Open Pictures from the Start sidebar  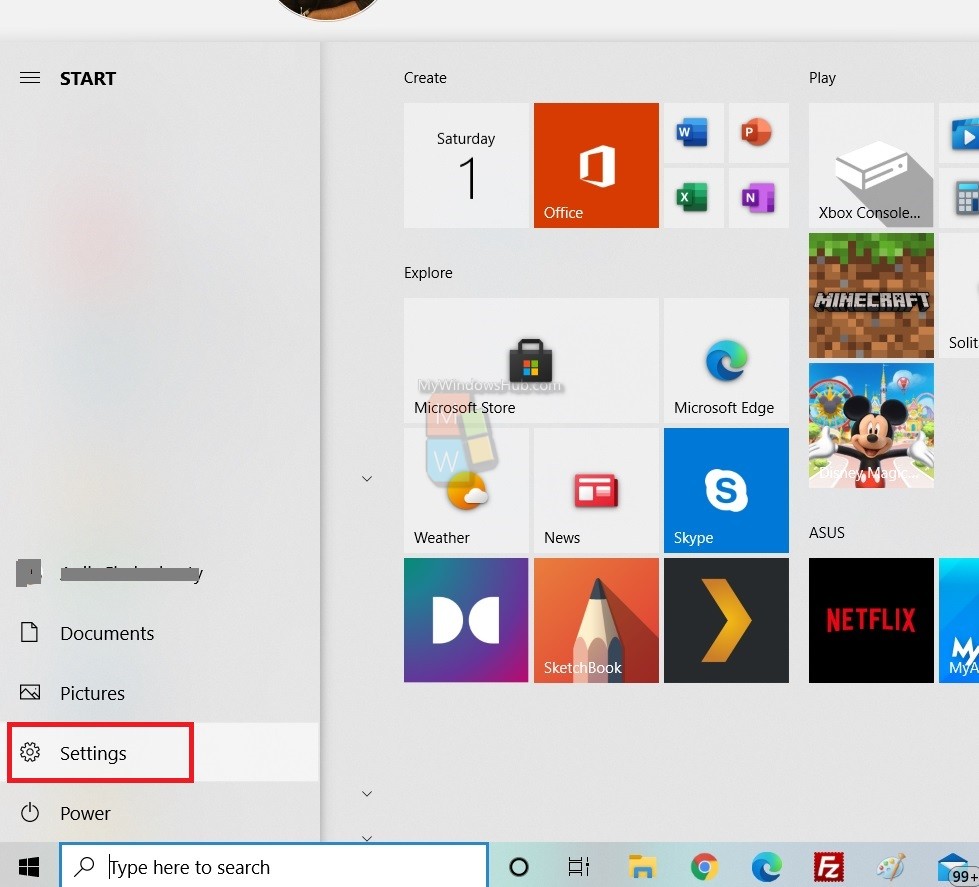159,692
